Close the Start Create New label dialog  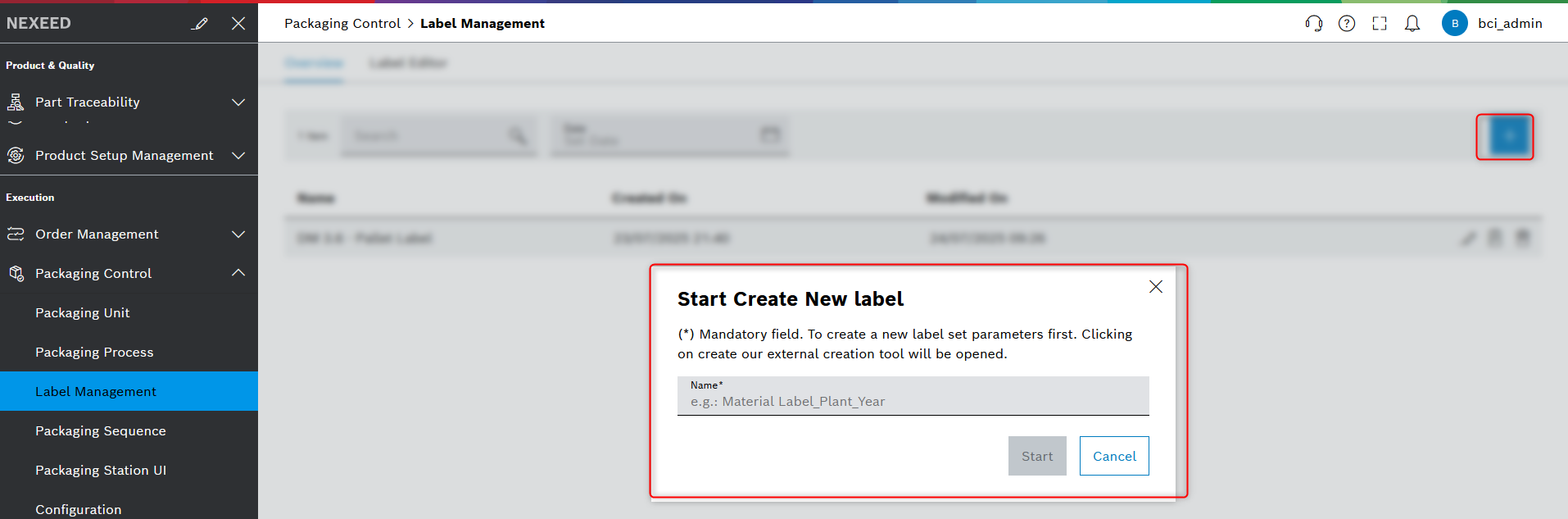coord(1155,286)
